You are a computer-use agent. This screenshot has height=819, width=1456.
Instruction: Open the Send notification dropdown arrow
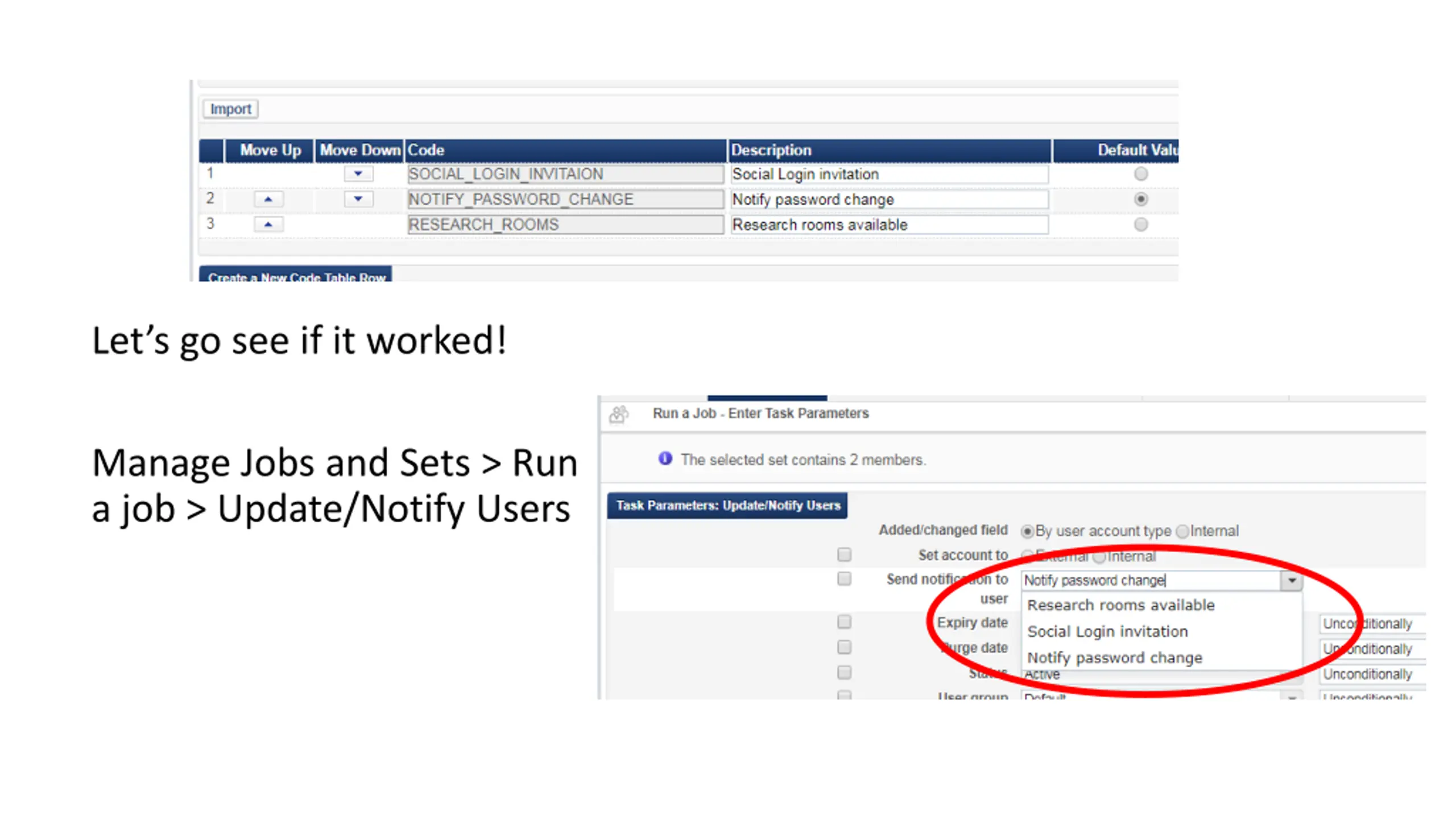[1291, 581]
